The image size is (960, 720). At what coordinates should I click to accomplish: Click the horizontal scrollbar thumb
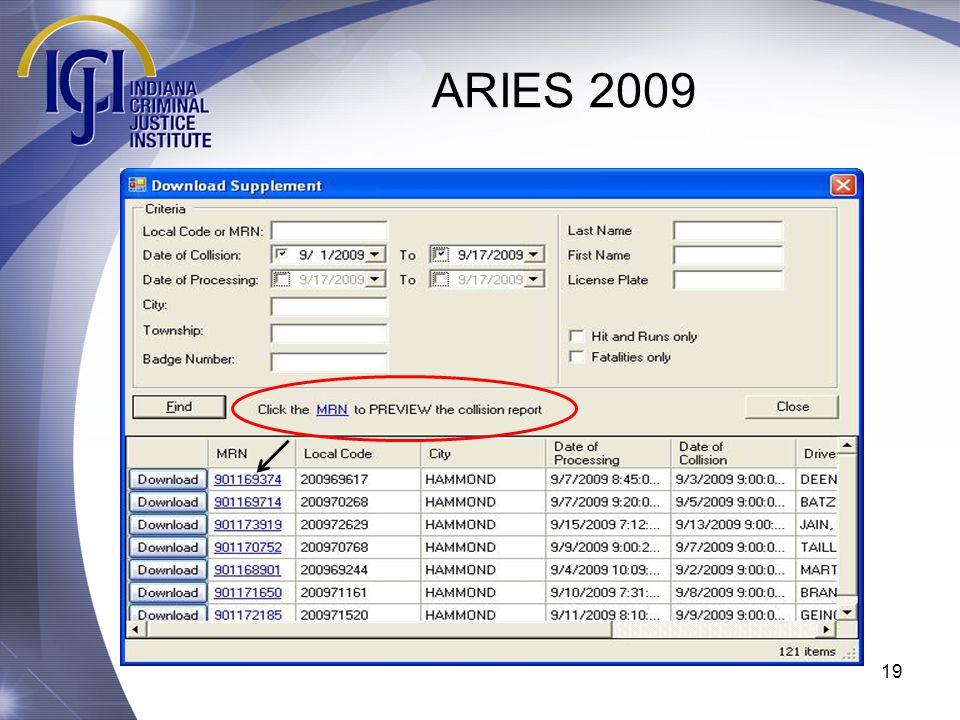tap(378, 629)
